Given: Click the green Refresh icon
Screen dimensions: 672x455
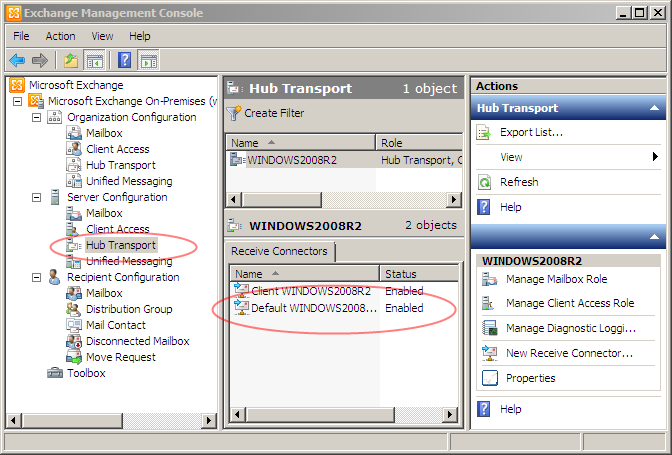Looking at the screenshot, I should point(485,182).
